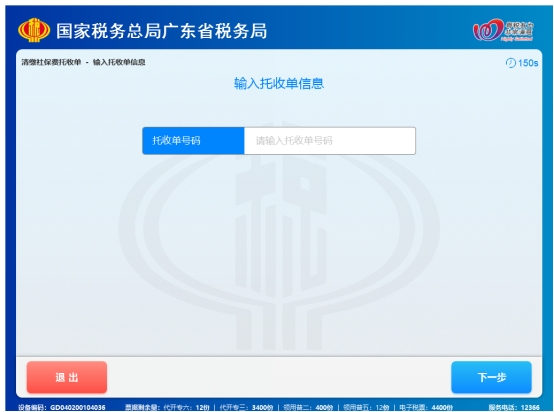Viewport: 554px width, 412px height.
Task: Click the 输入托收单信息 page heading
Action: coord(279,84)
